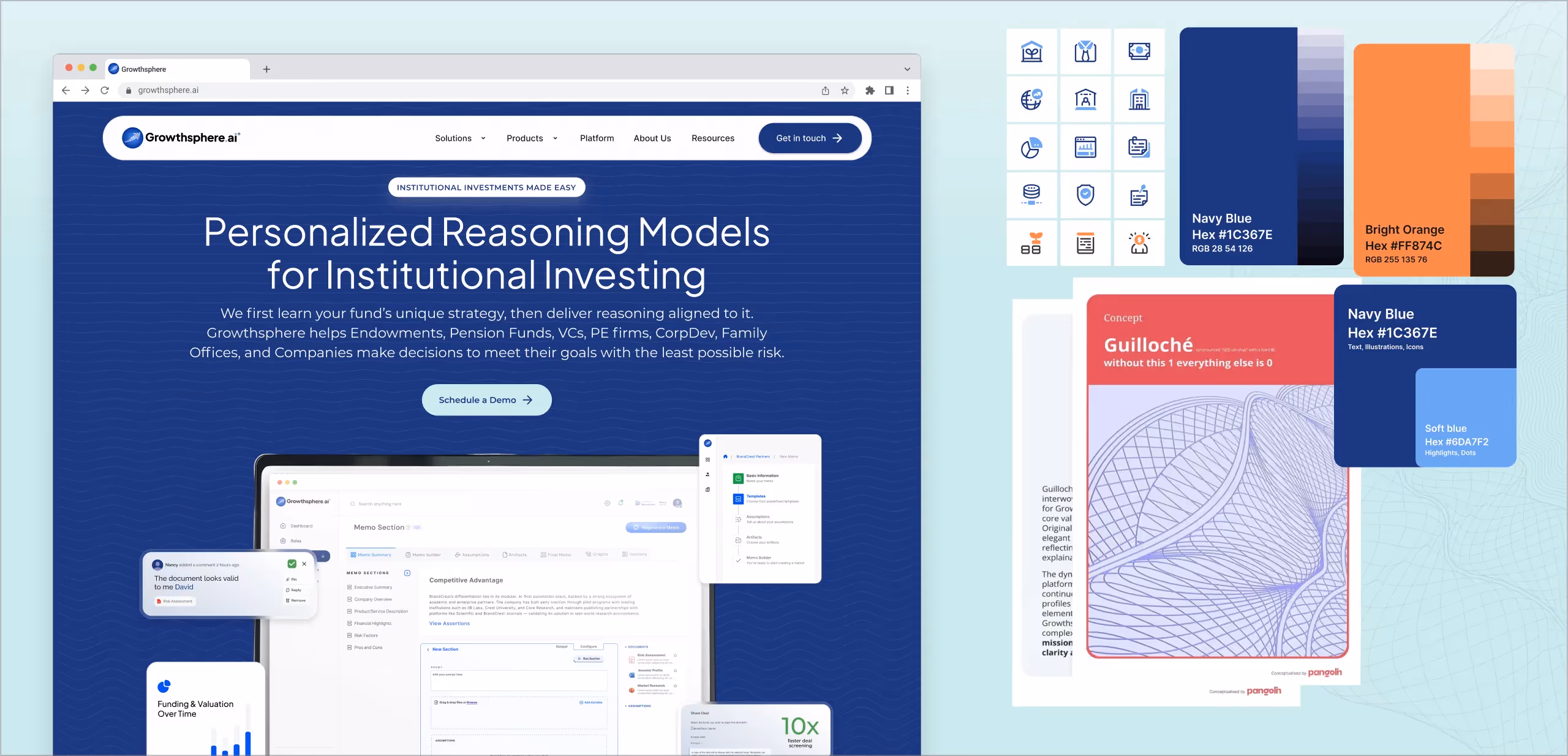Click the shield with checkmark icon
Screen dimensions: 1568x756
tap(1085, 195)
